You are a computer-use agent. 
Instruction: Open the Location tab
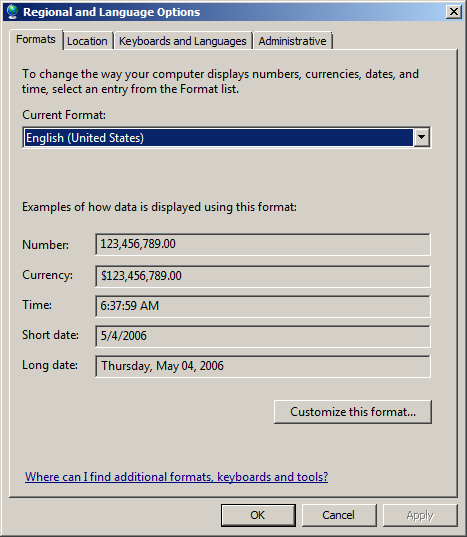[87, 41]
